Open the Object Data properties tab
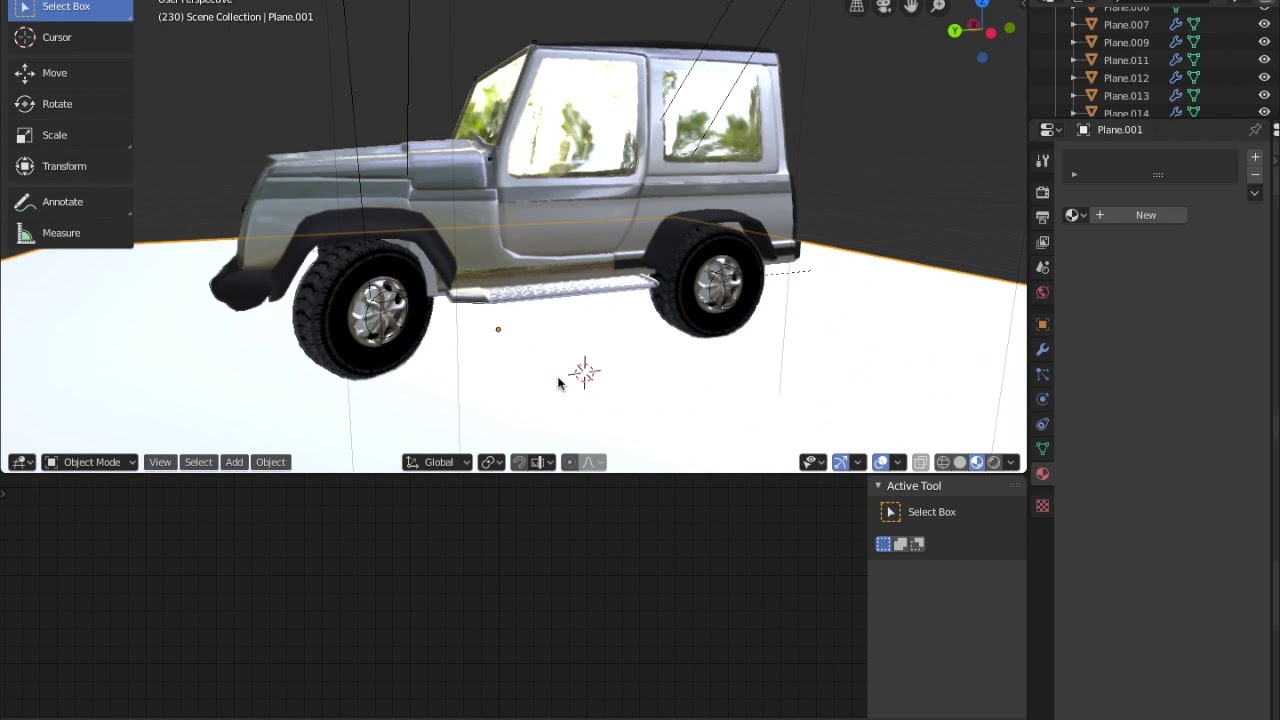This screenshot has width=1280, height=720. 1042,449
